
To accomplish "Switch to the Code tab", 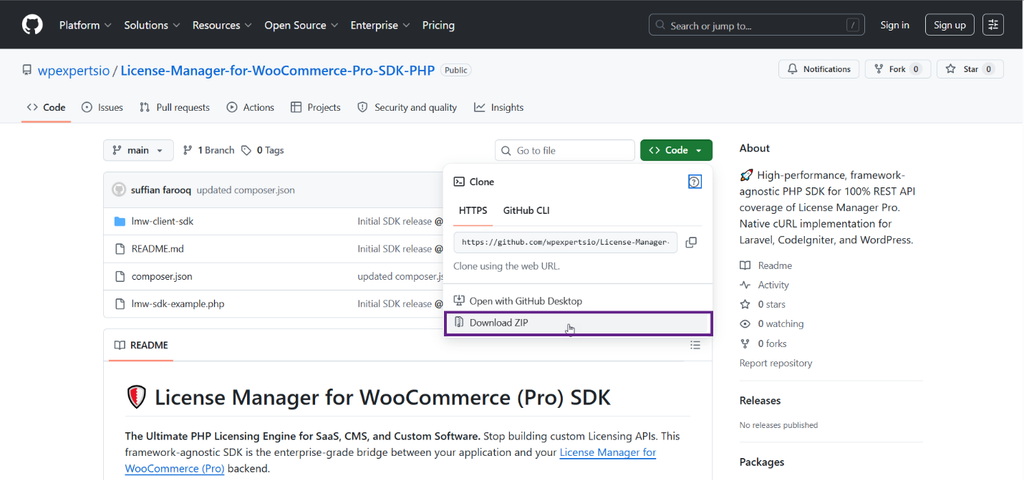I will [46, 108].
